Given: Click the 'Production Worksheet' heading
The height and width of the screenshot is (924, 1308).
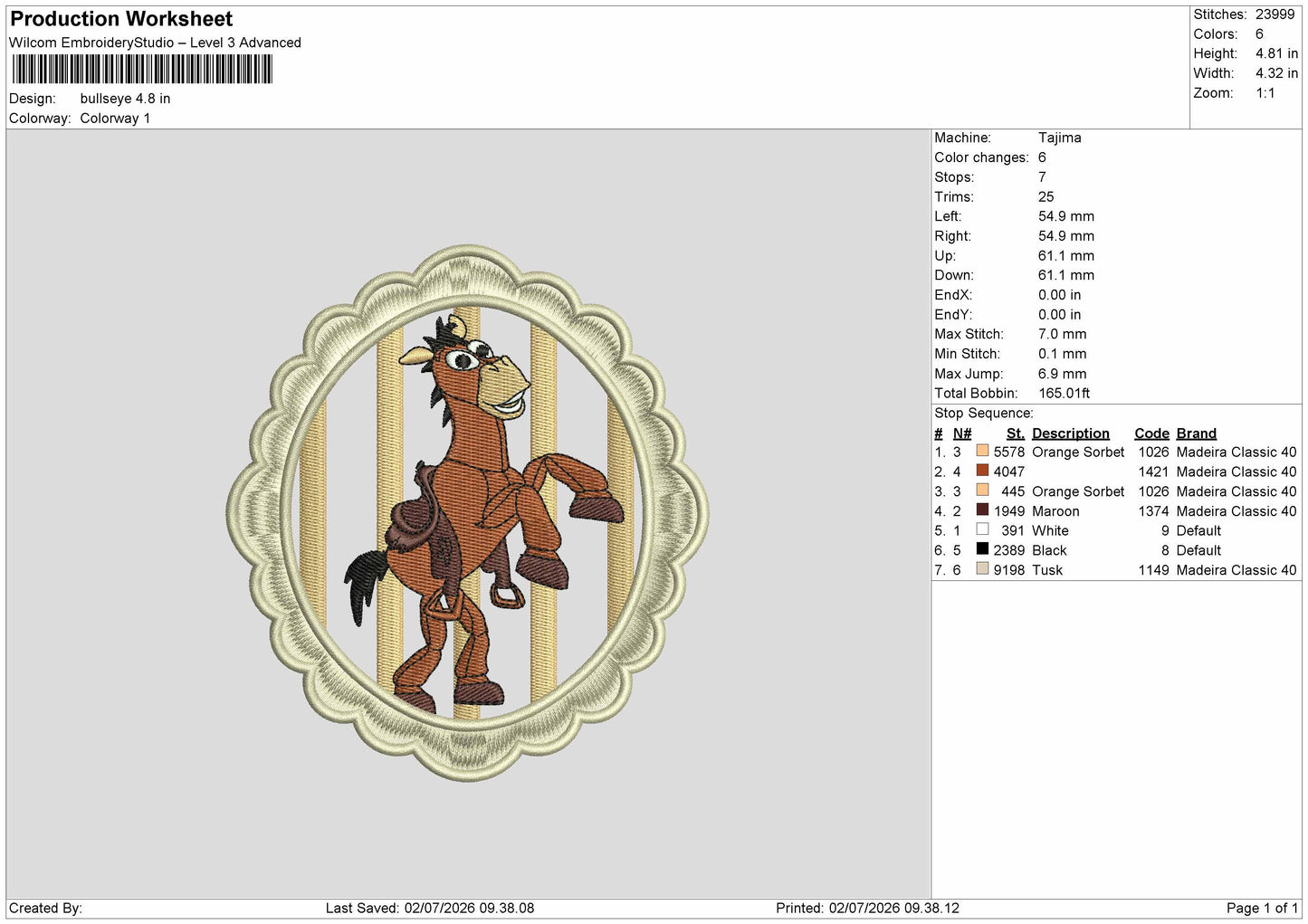Looking at the screenshot, I should coord(121,19).
